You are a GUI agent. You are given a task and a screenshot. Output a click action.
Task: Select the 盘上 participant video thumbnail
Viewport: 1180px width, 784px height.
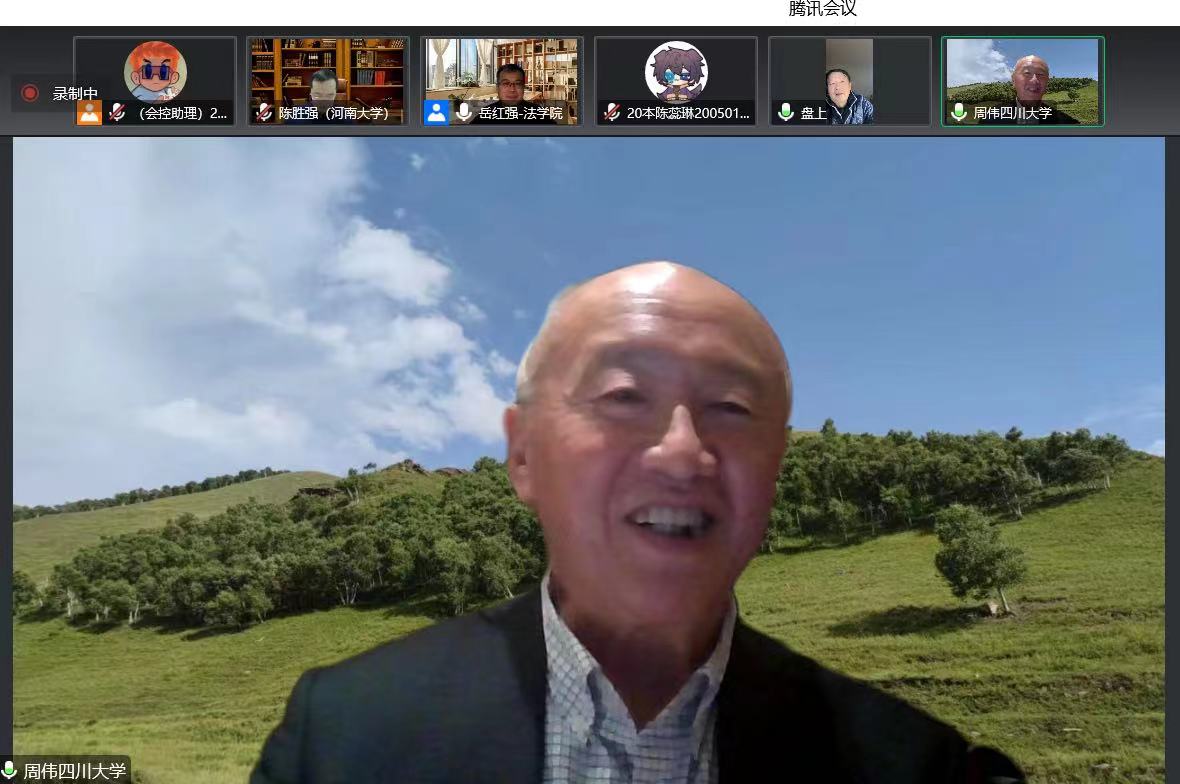[x=849, y=70]
